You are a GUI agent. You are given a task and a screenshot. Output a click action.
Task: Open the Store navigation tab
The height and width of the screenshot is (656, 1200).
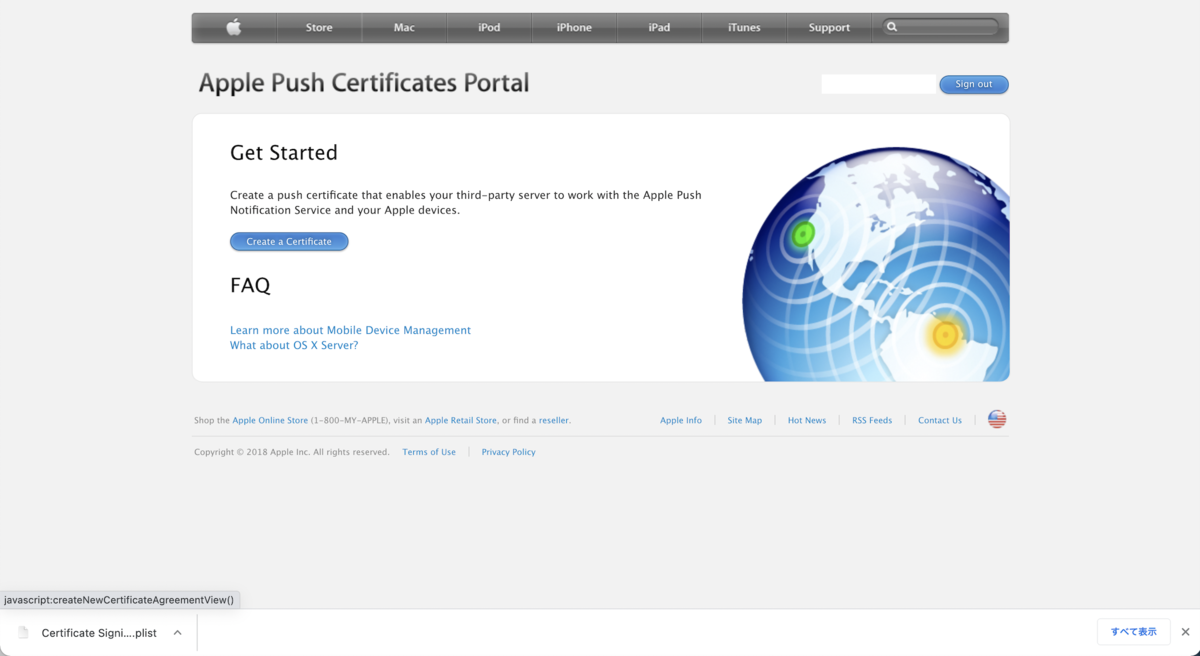click(x=319, y=28)
